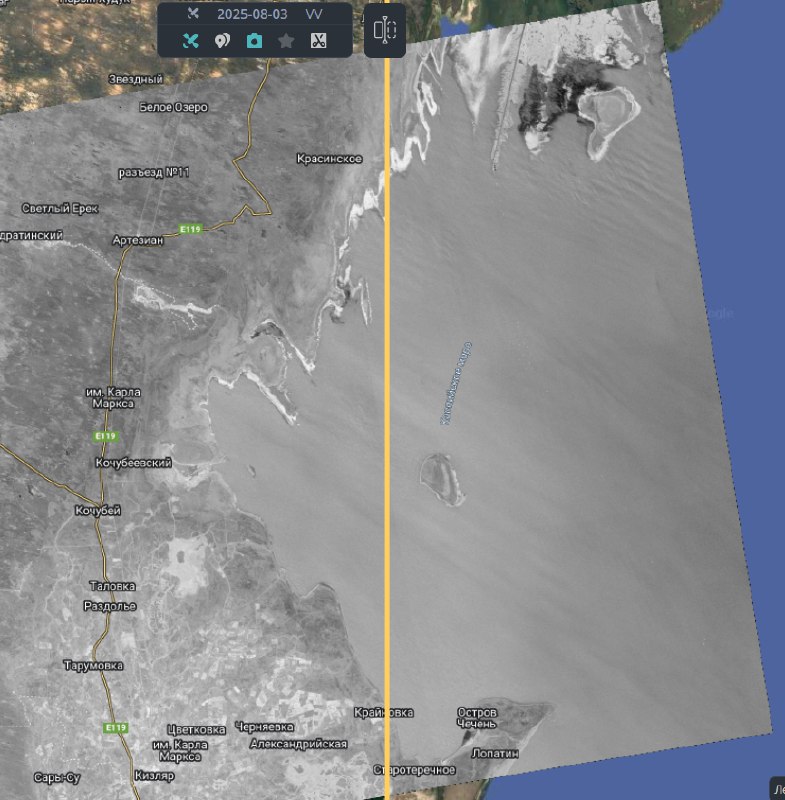Click the Черняевка label
The height and width of the screenshot is (800, 785).
tap(264, 727)
